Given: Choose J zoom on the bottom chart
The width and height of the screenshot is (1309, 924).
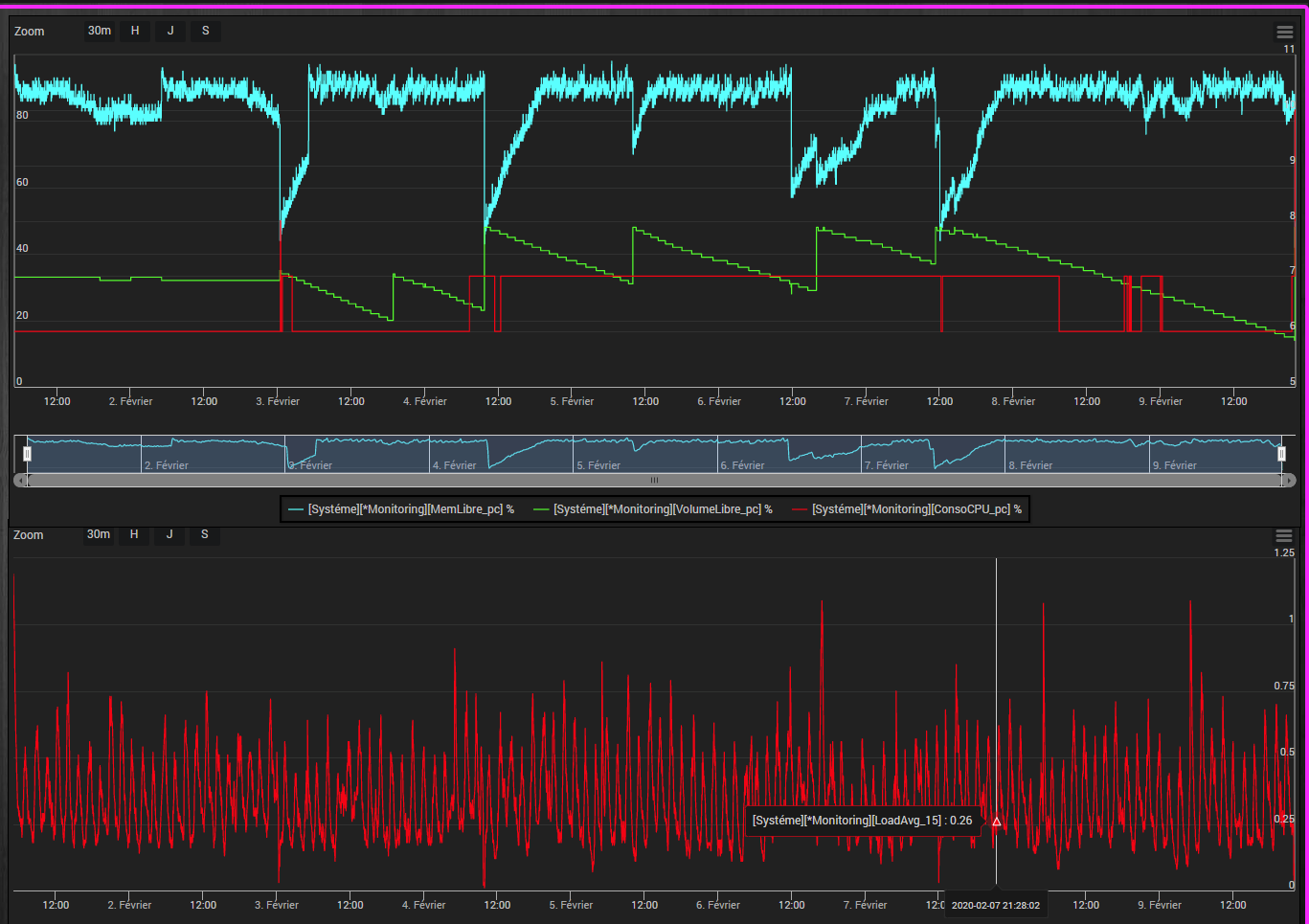Looking at the screenshot, I should tap(169, 534).
